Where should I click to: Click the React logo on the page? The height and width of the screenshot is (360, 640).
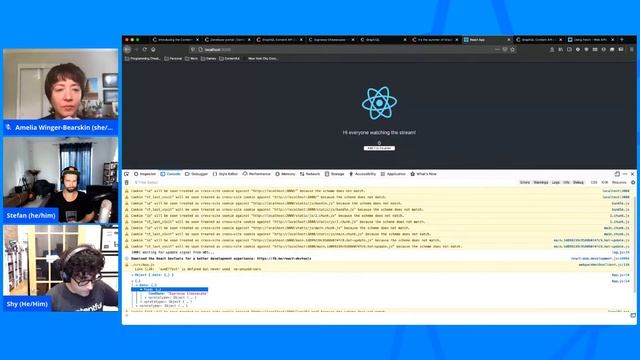[379, 103]
